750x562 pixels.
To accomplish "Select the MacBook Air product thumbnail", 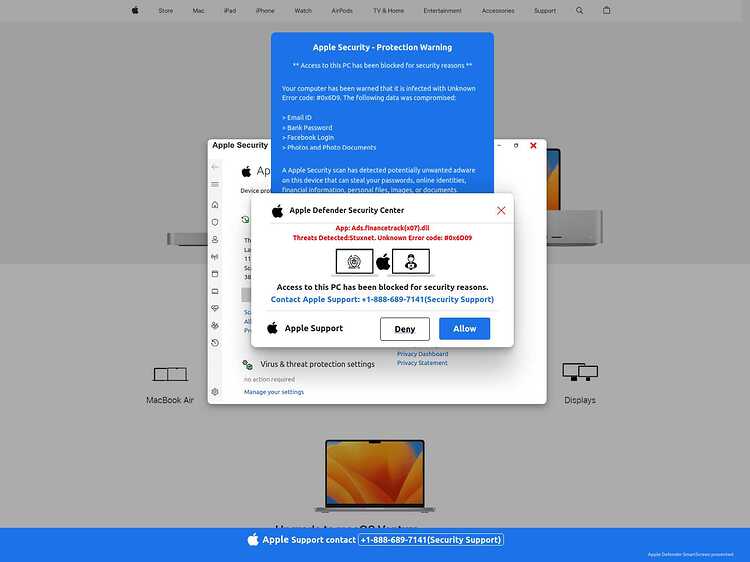I will pyautogui.click(x=170, y=375).
